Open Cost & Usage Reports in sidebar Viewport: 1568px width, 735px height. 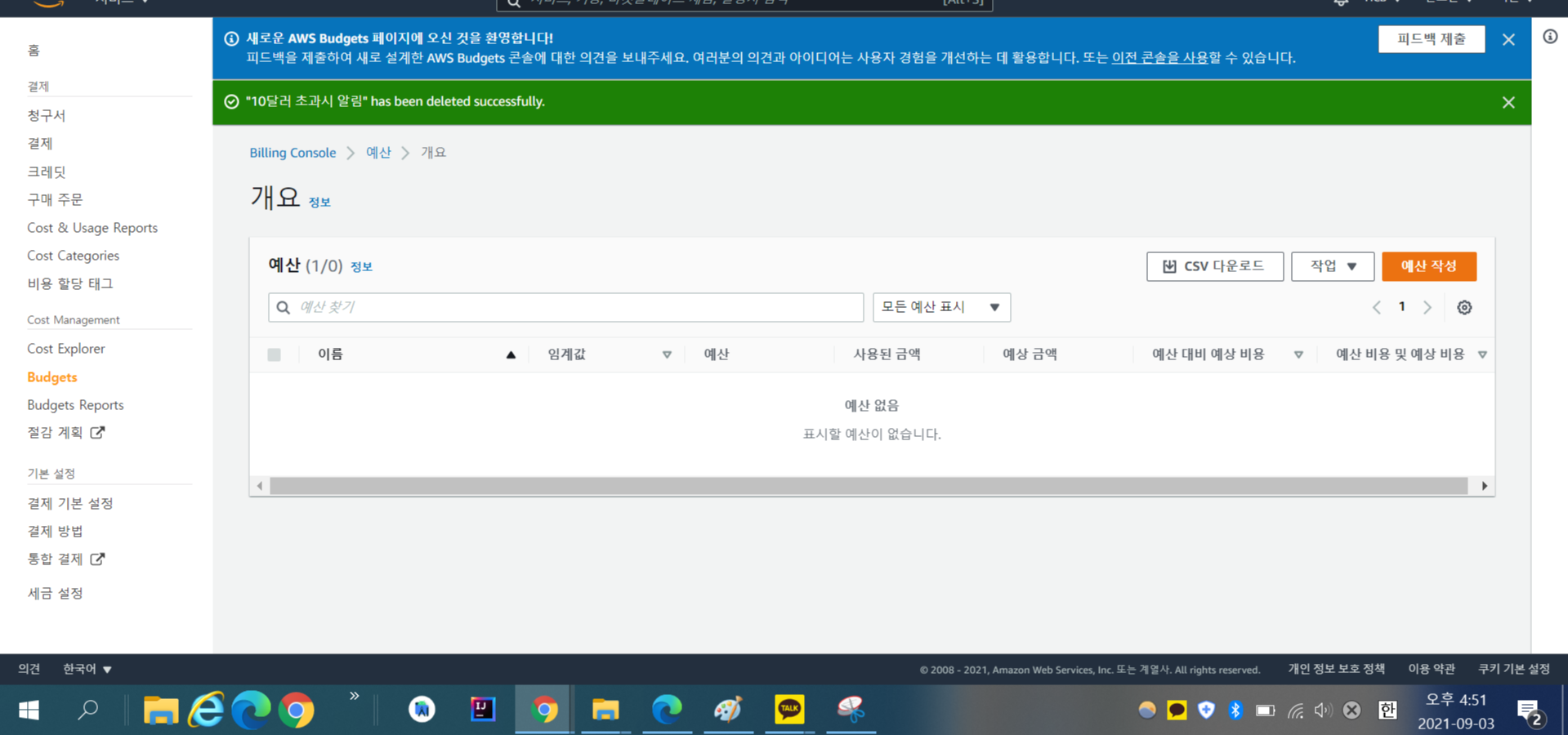point(92,228)
